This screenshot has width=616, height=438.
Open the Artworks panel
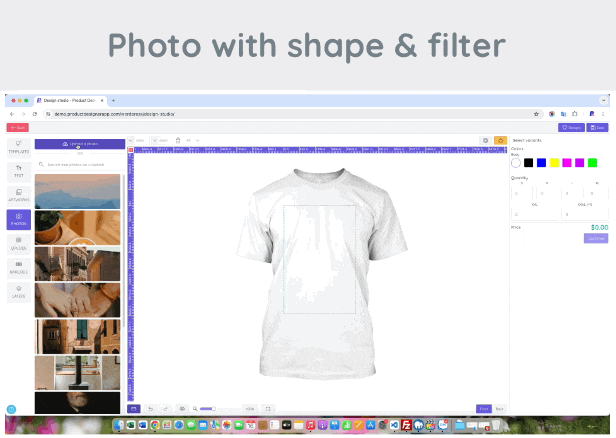(19, 194)
